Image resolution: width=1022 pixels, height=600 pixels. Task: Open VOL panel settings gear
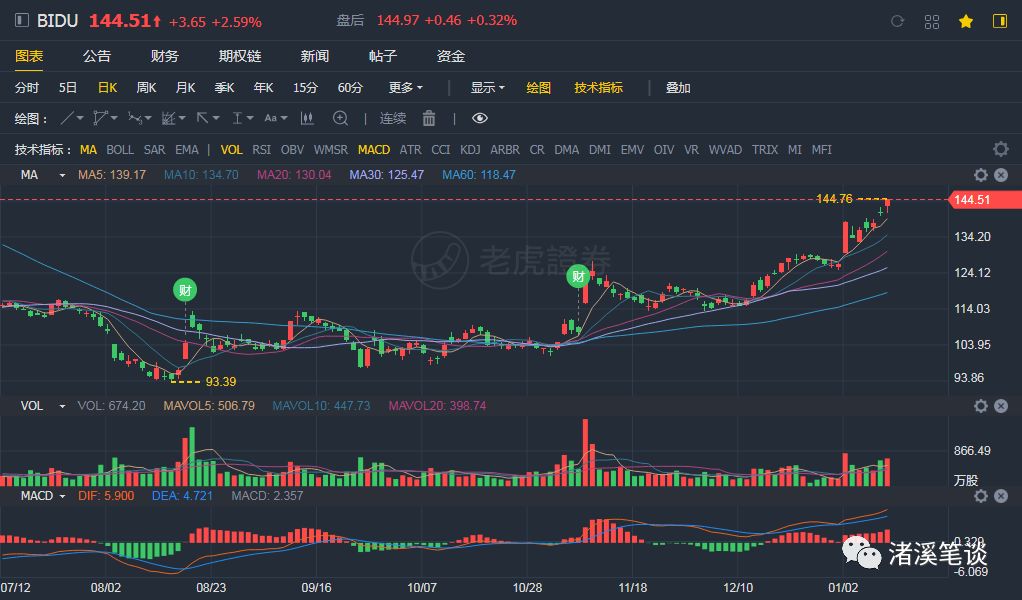[x=980, y=406]
